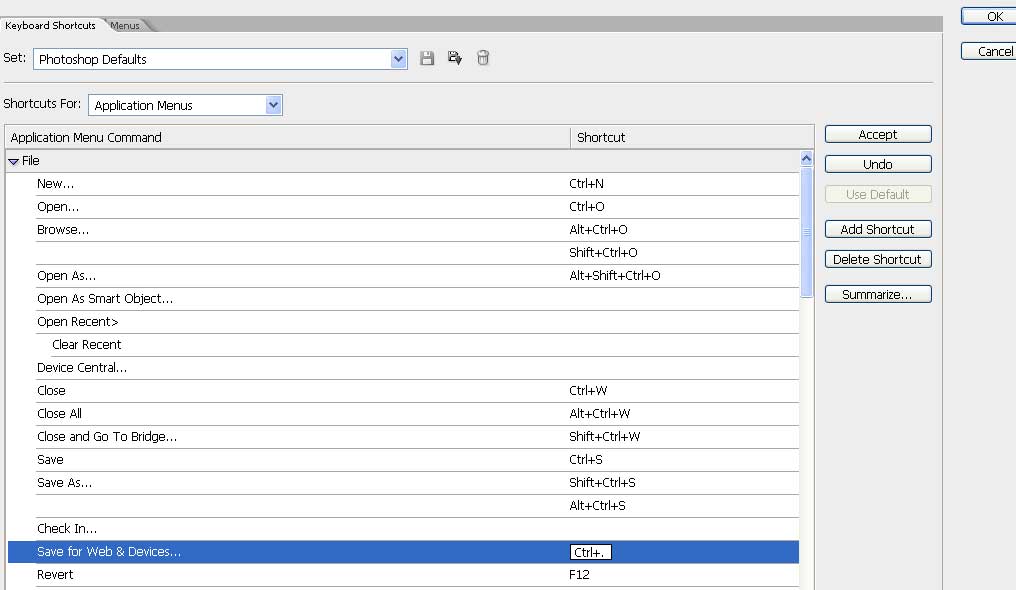
Task: Open the Set dropdown showing Photoshop Defaults
Action: click(399, 59)
